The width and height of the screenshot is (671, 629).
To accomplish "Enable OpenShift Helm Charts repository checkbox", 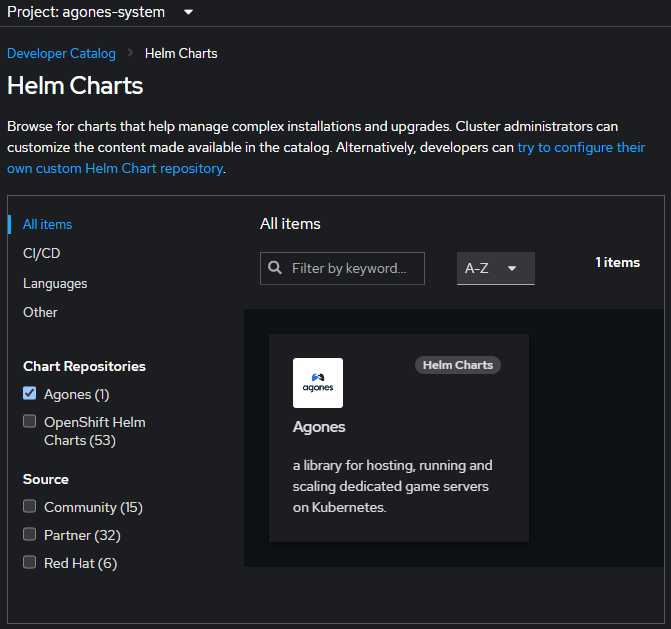I will point(30,422).
